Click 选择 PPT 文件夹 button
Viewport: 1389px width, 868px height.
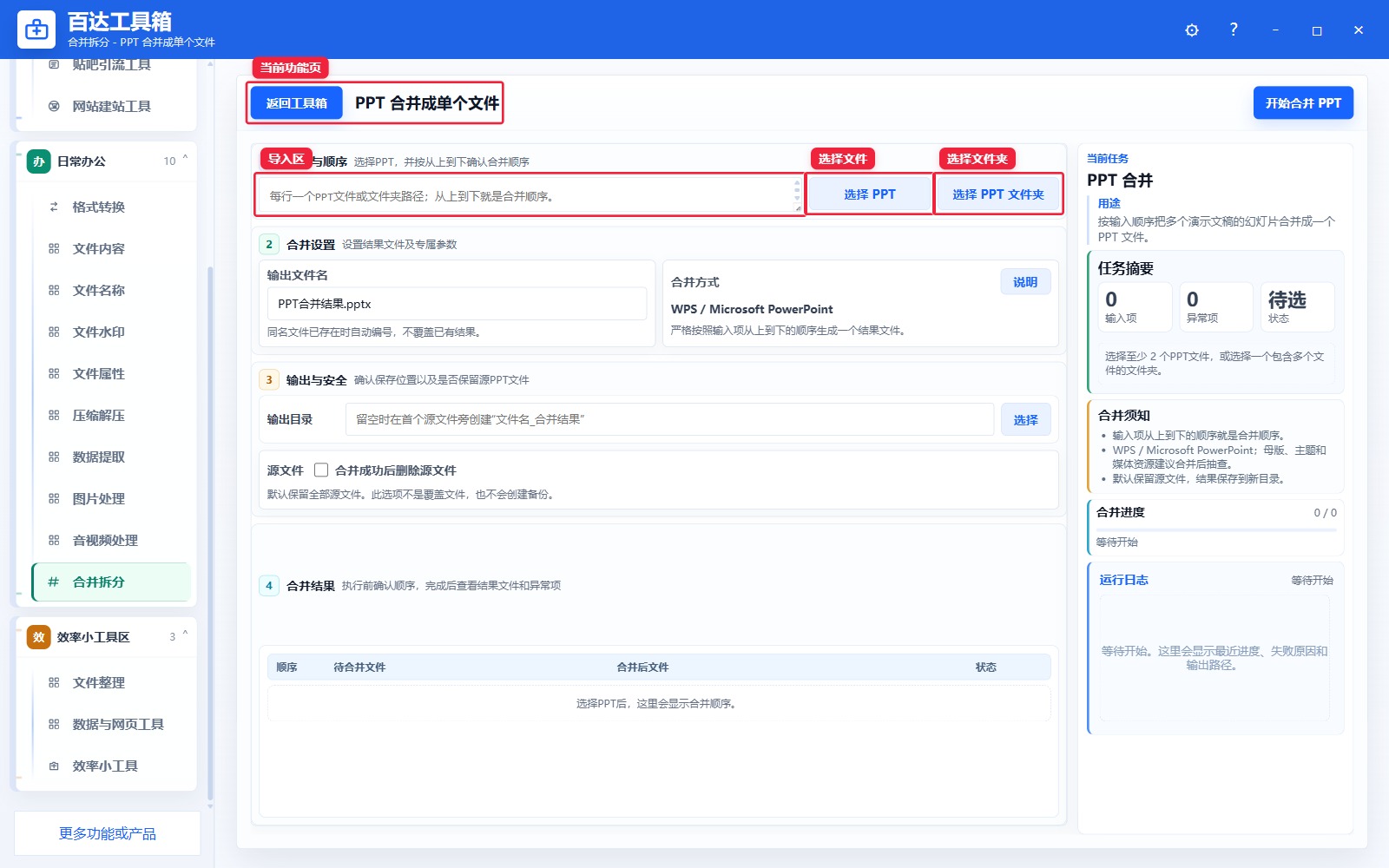tap(997, 194)
